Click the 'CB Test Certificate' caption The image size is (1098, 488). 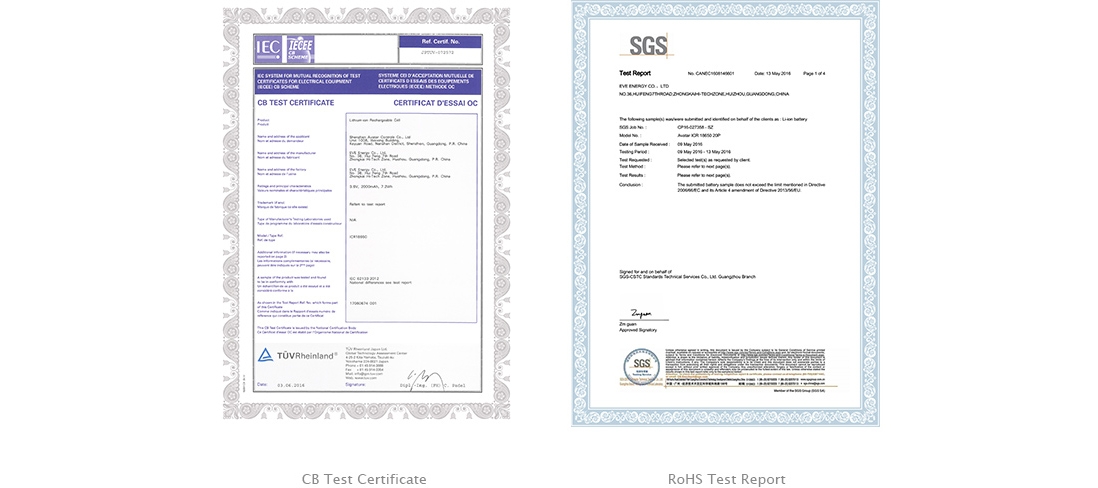pos(364,480)
